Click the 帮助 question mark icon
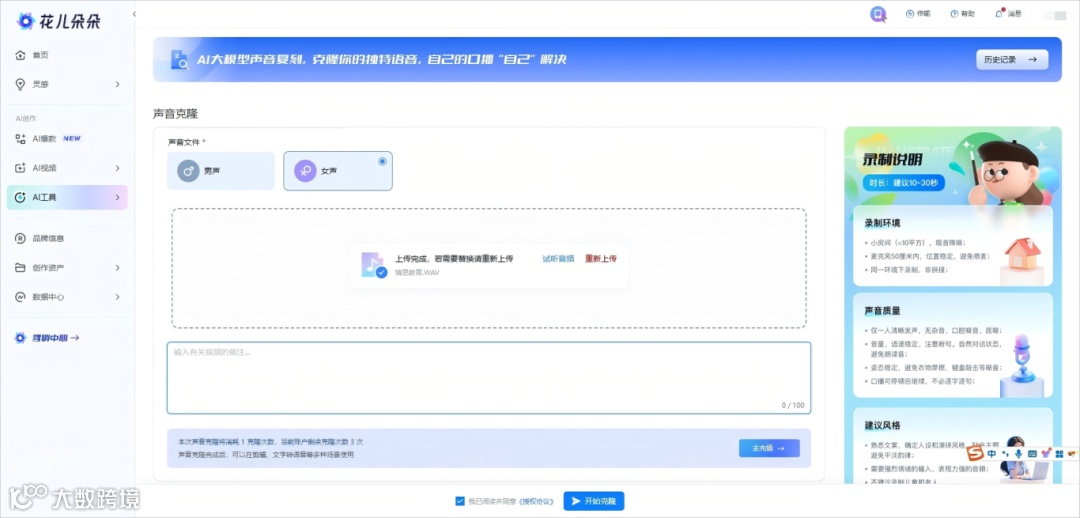Image resolution: width=1080 pixels, height=518 pixels. pos(954,14)
